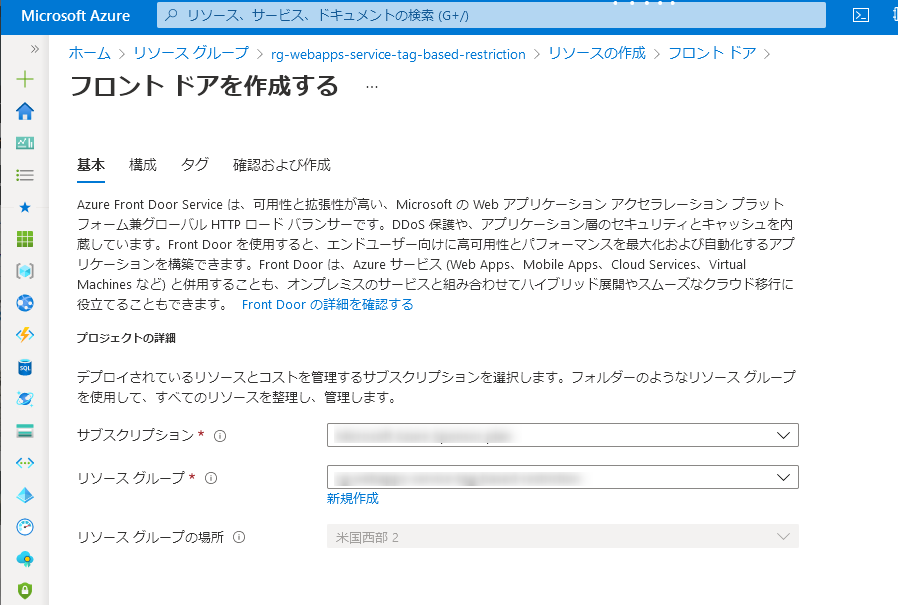Viewport: 898px width, 605px height.
Task: Open the リソース グループ dropdown
Action: pos(562,477)
